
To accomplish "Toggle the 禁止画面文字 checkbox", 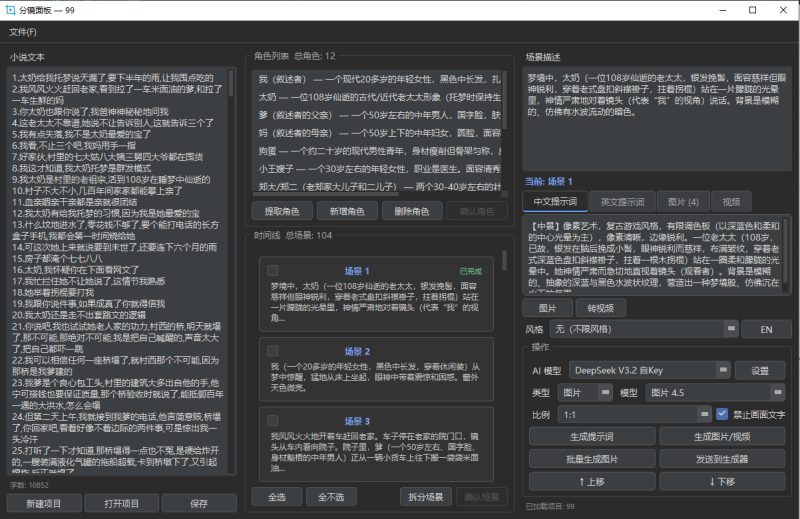I will tap(723, 413).
